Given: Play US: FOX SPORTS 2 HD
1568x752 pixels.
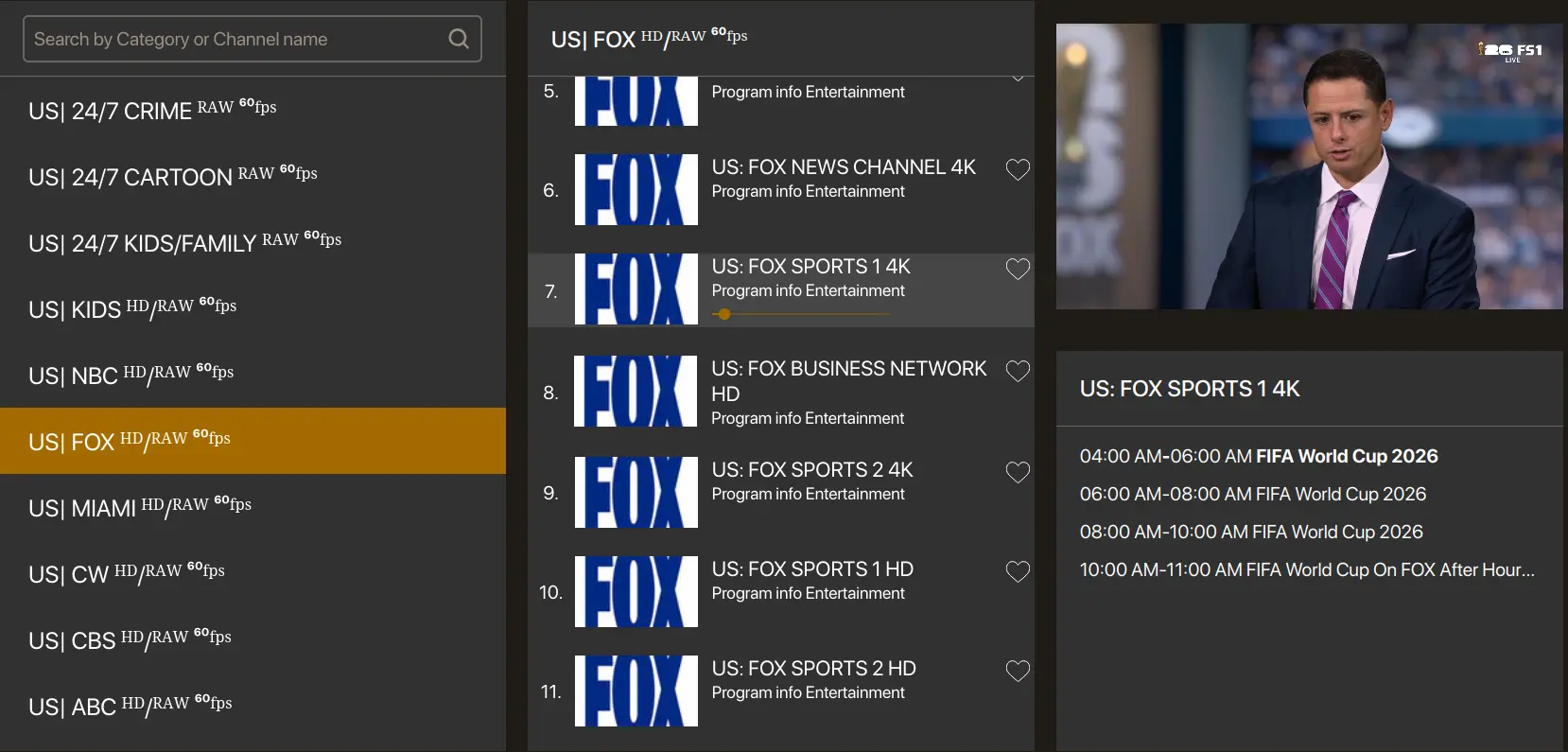Looking at the screenshot, I should click(x=813, y=668).
